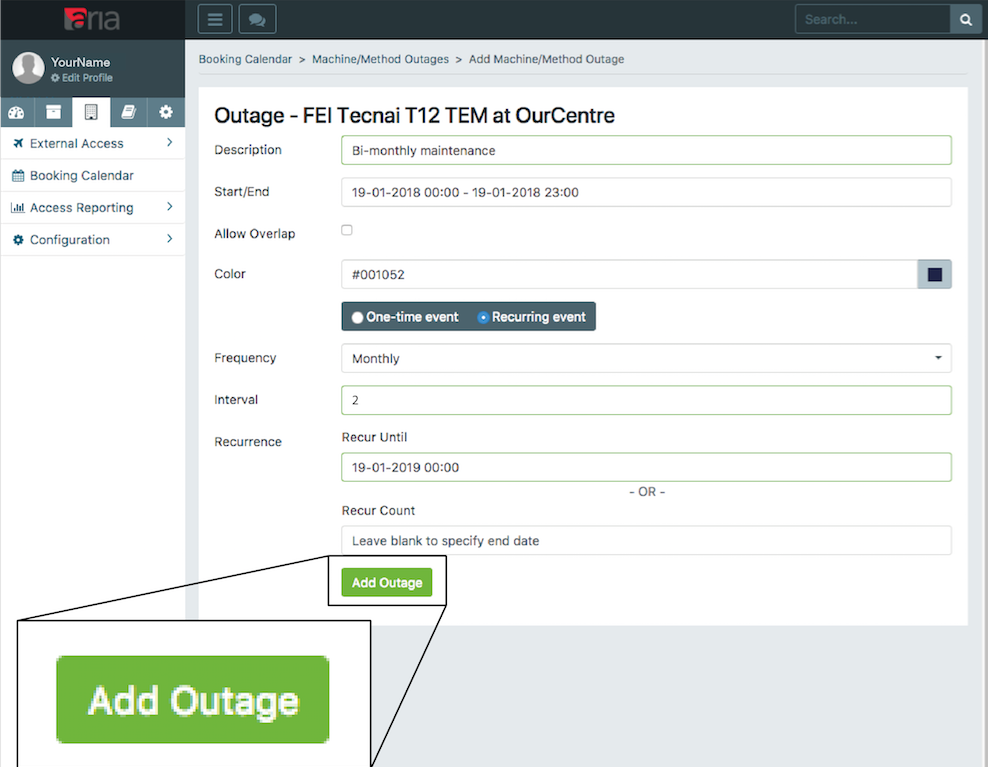This screenshot has width=988, height=767.
Task: Select the One-time event radio button
Action: [357, 318]
